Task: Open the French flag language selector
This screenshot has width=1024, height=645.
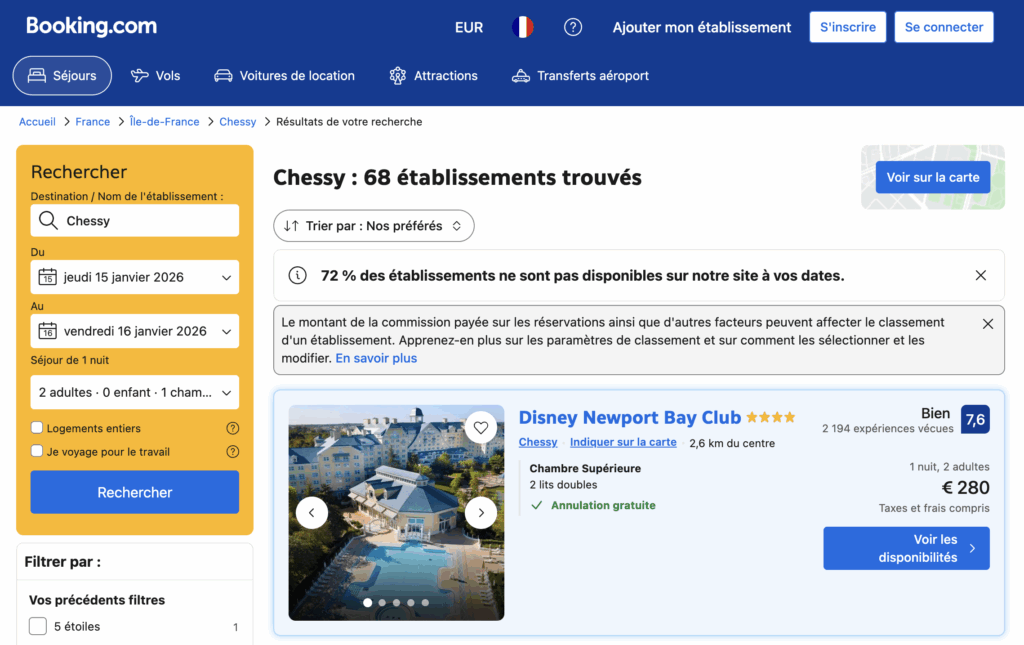Action: (x=522, y=27)
